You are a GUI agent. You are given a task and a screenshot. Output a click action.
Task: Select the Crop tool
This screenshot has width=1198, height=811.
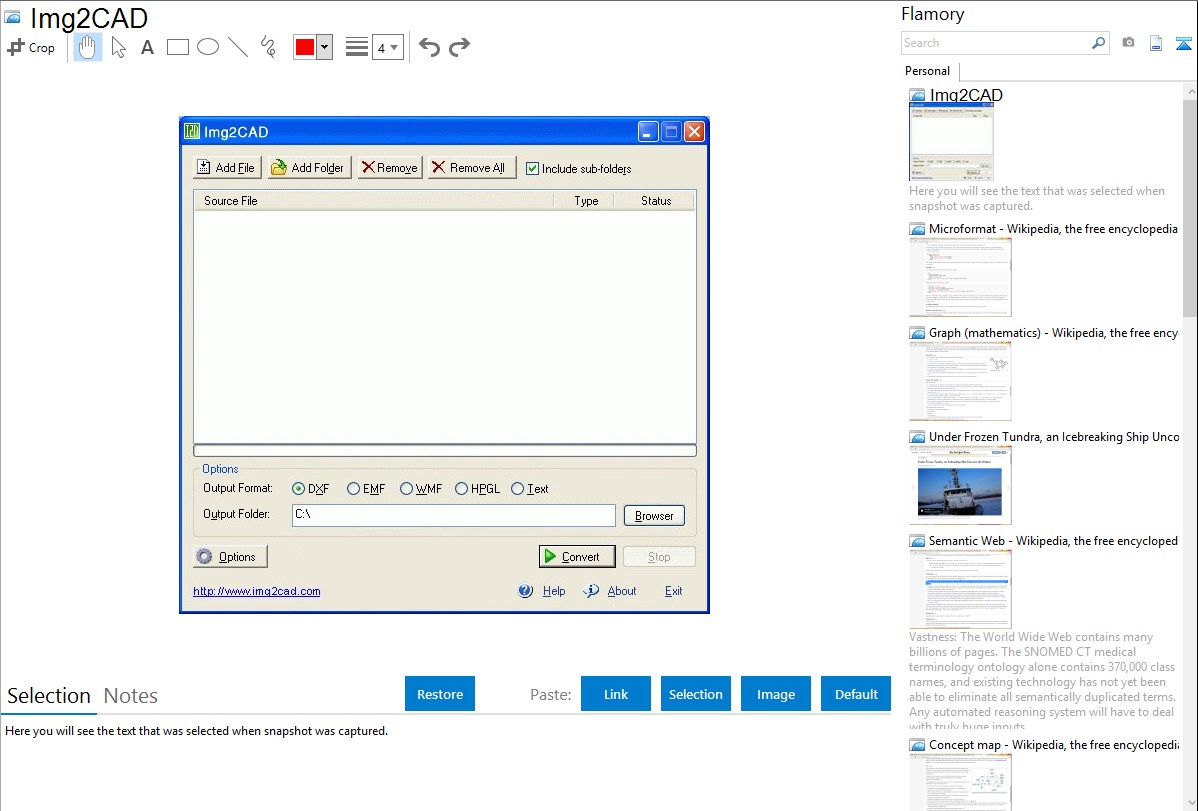(x=31, y=47)
